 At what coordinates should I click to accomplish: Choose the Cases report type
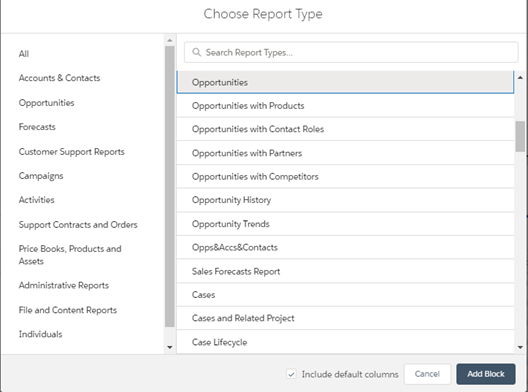click(345, 295)
